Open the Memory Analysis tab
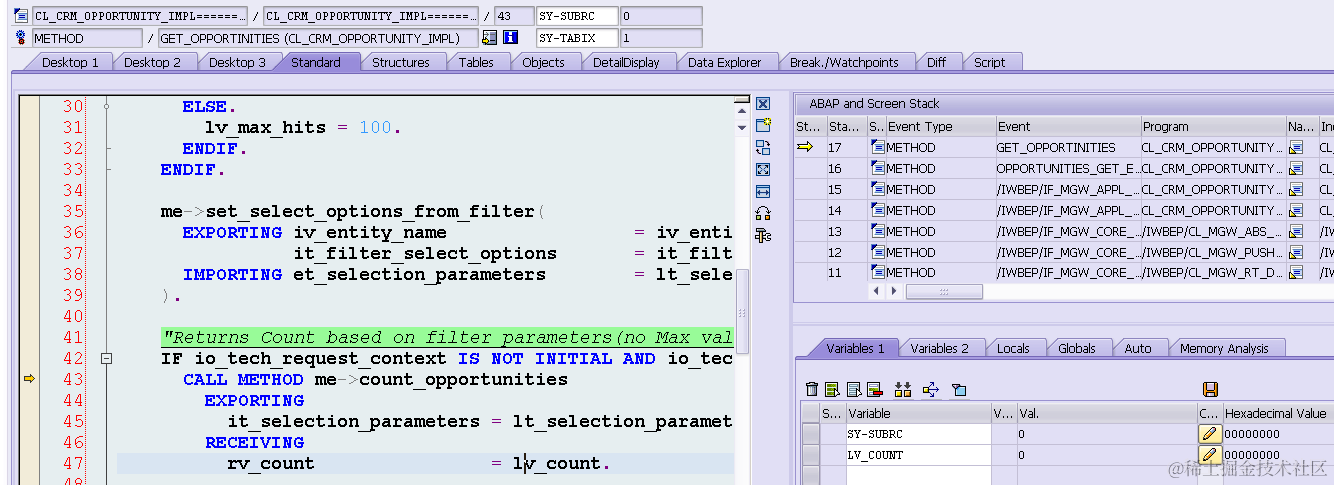1334x485 pixels. 1225,348
